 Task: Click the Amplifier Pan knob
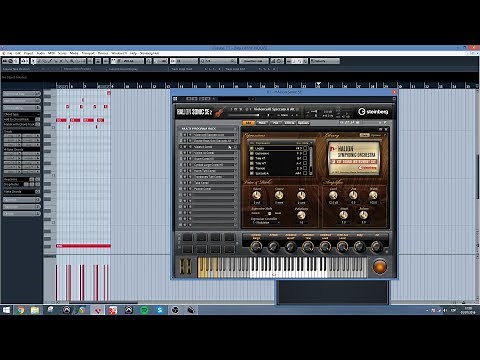[x=353, y=195]
